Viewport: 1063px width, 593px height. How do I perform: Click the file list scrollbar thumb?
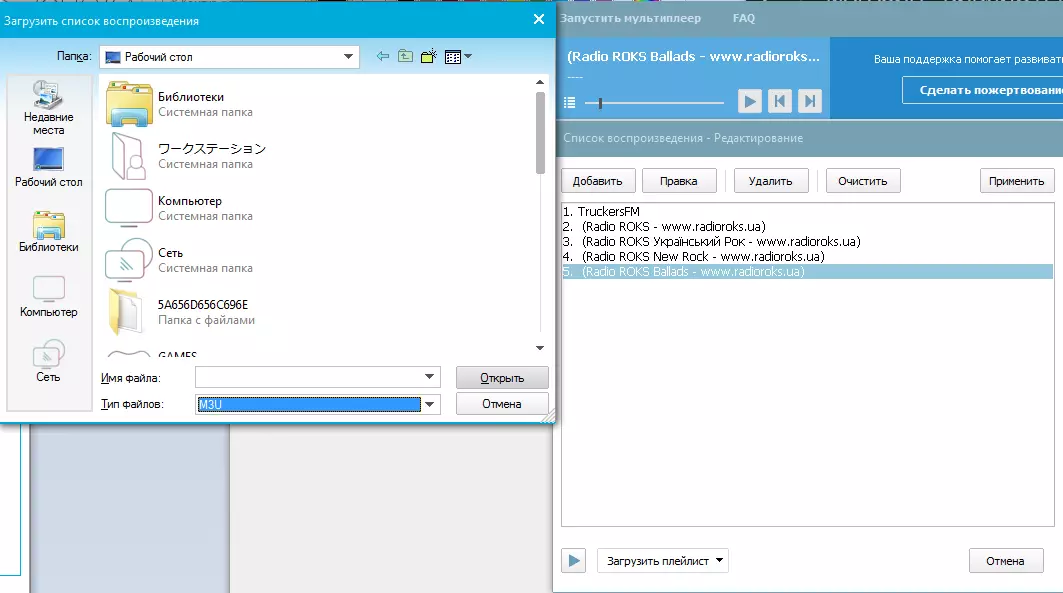[540, 133]
